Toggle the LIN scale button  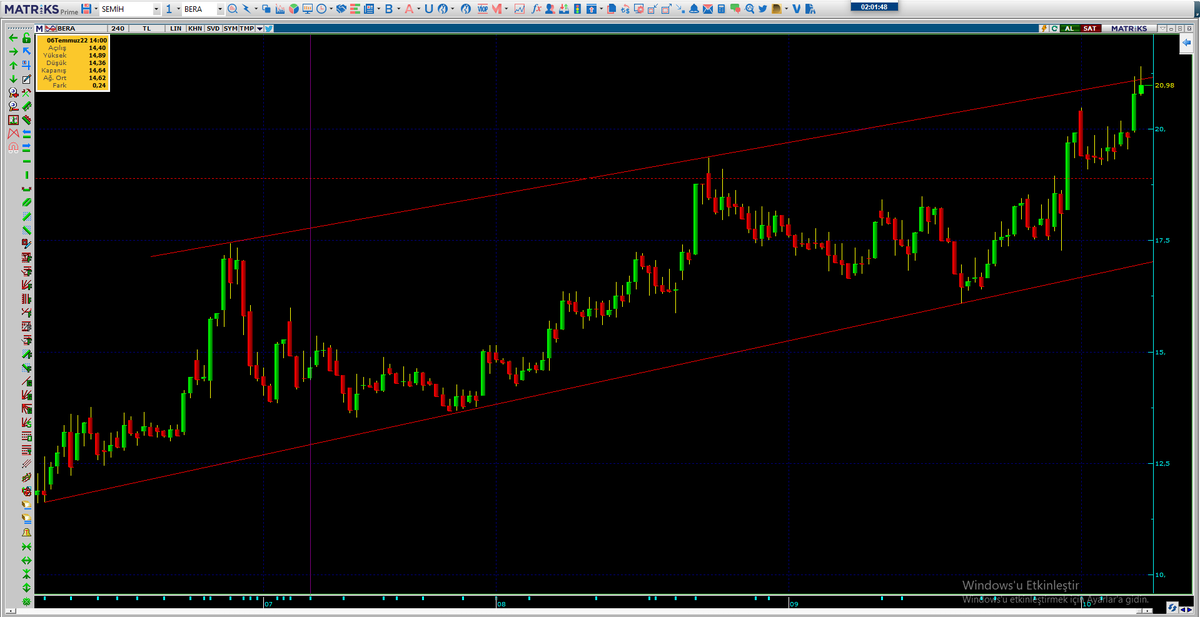tap(175, 28)
